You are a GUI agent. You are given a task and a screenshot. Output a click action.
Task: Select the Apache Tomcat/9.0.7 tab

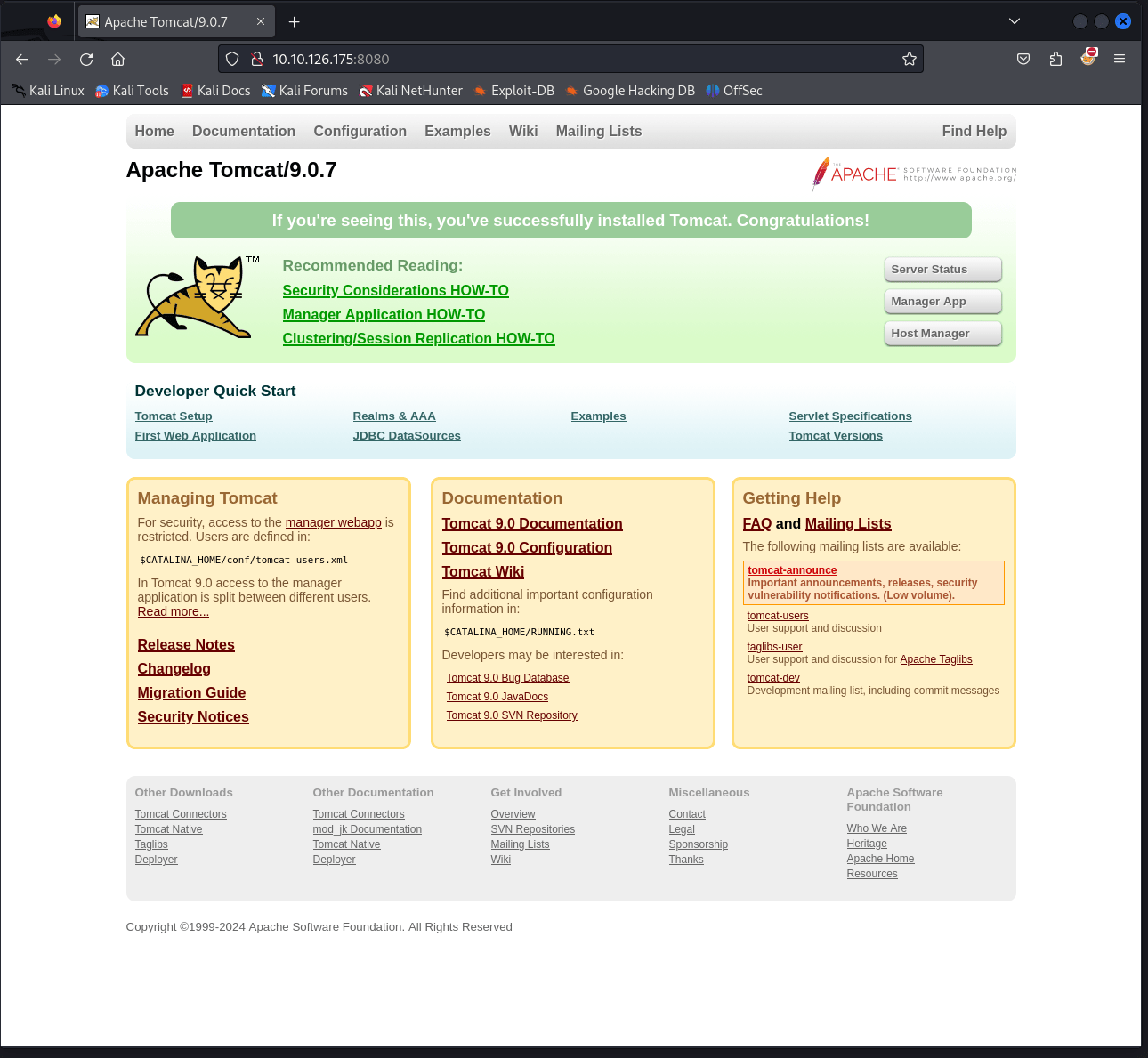pyautogui.click(x=176, y=21)
